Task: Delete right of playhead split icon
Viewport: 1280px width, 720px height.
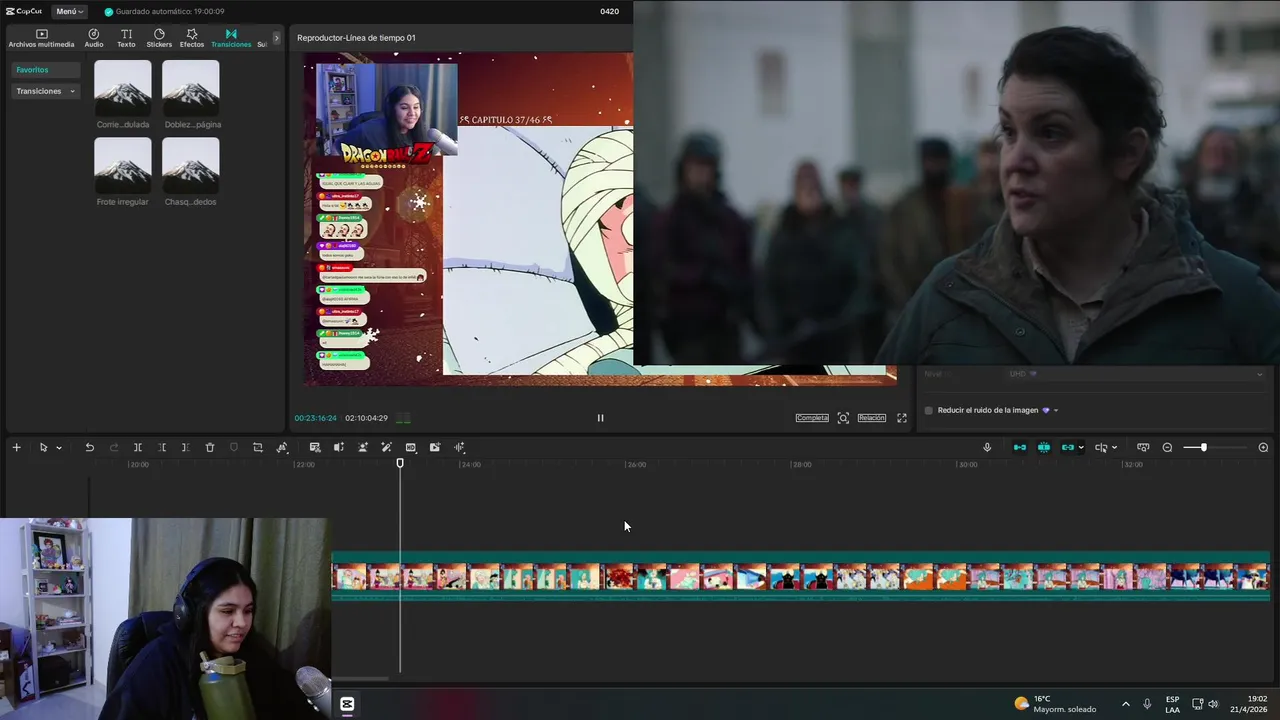Action: click(185, 447)
